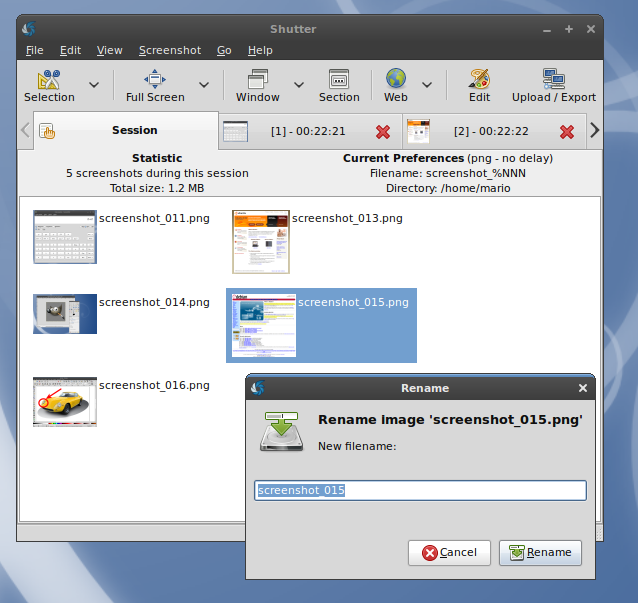Screen dimensions: 638x603
Task: Click the new filename text field
Action: (420, 490)
